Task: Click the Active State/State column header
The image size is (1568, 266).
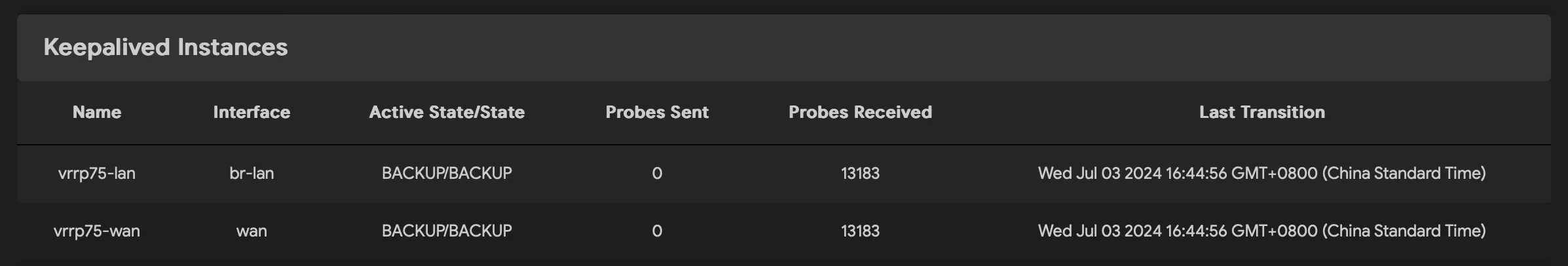Action: pyautogui.click(x=447, y=112)
